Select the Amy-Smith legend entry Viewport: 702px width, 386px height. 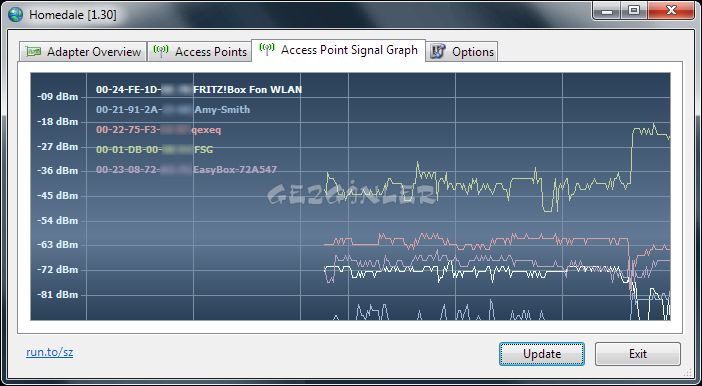173,109
